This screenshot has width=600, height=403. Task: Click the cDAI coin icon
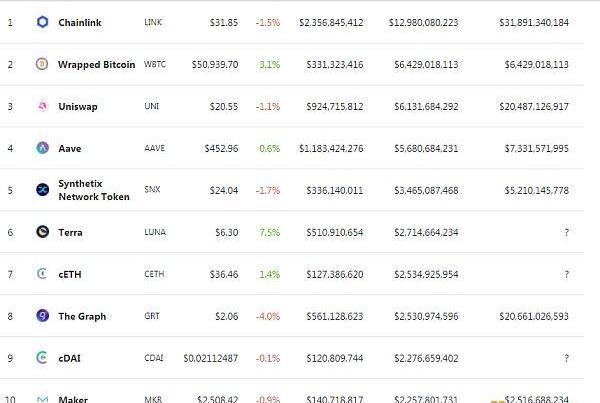(42, 358)
